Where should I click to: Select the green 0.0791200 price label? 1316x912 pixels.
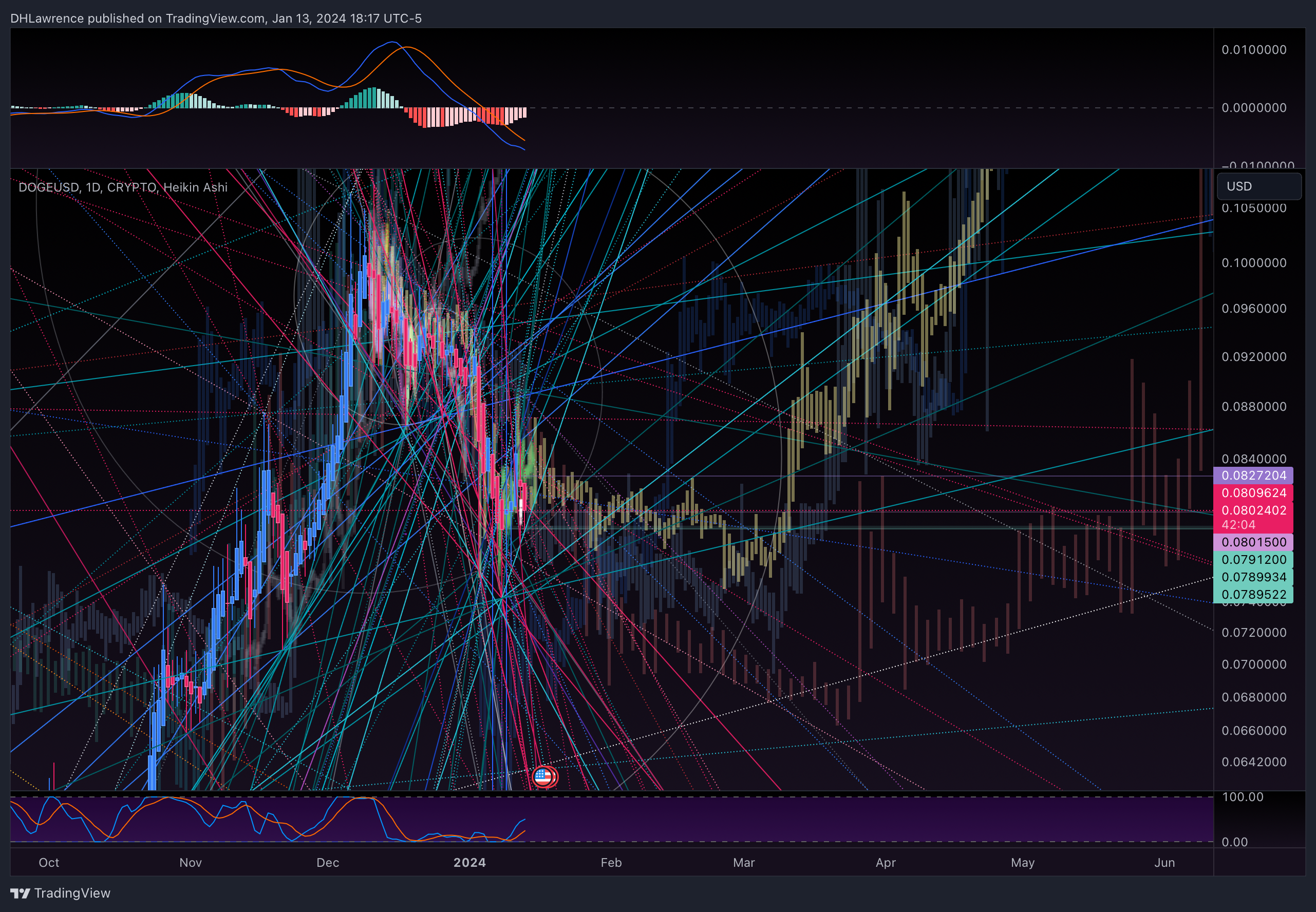(1253, 559)
